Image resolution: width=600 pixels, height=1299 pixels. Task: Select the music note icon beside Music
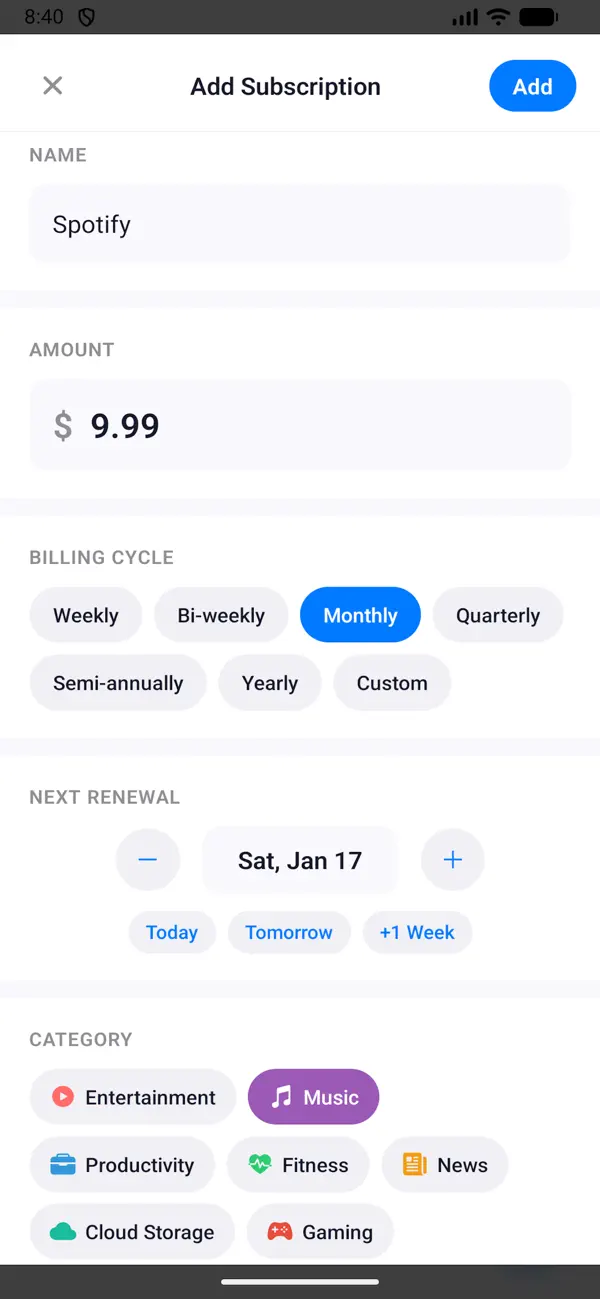pos(282,1097)
